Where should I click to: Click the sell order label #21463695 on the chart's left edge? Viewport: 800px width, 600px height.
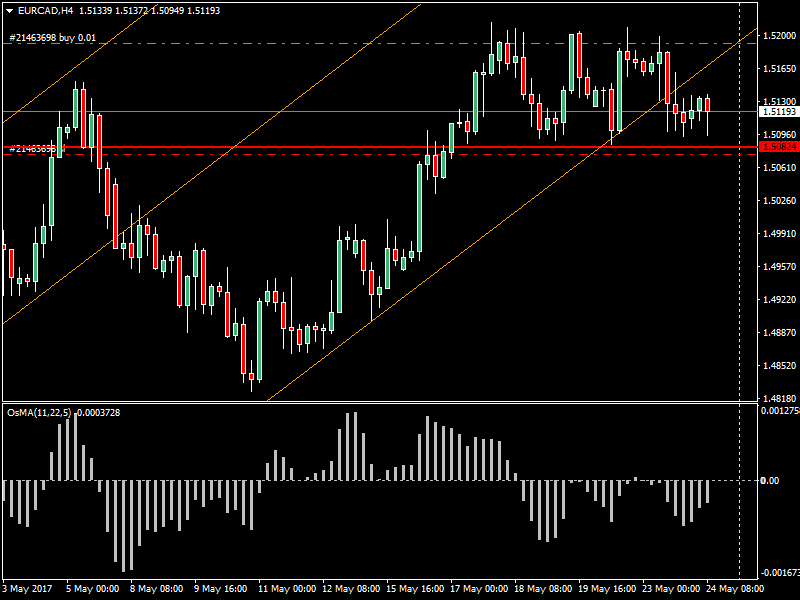37,149
